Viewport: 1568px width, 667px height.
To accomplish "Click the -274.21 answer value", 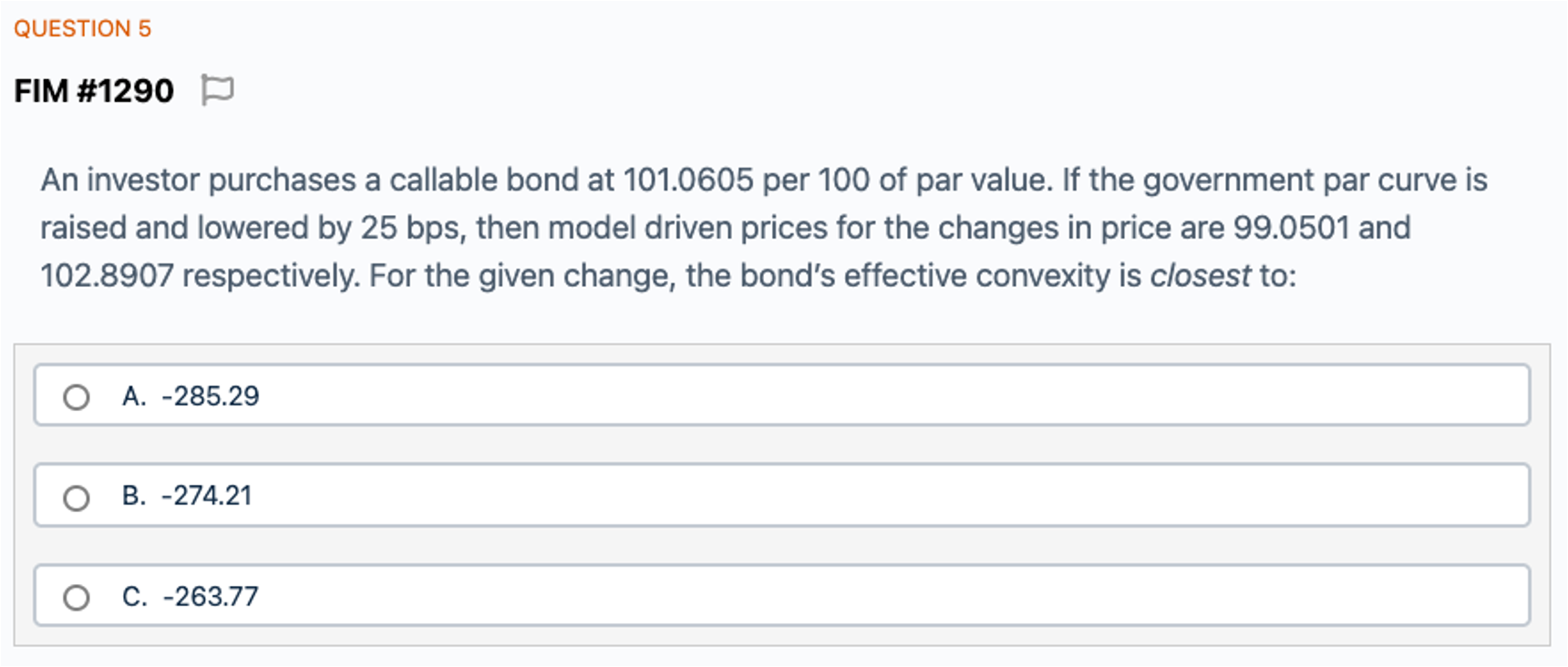I will point(207,496).
